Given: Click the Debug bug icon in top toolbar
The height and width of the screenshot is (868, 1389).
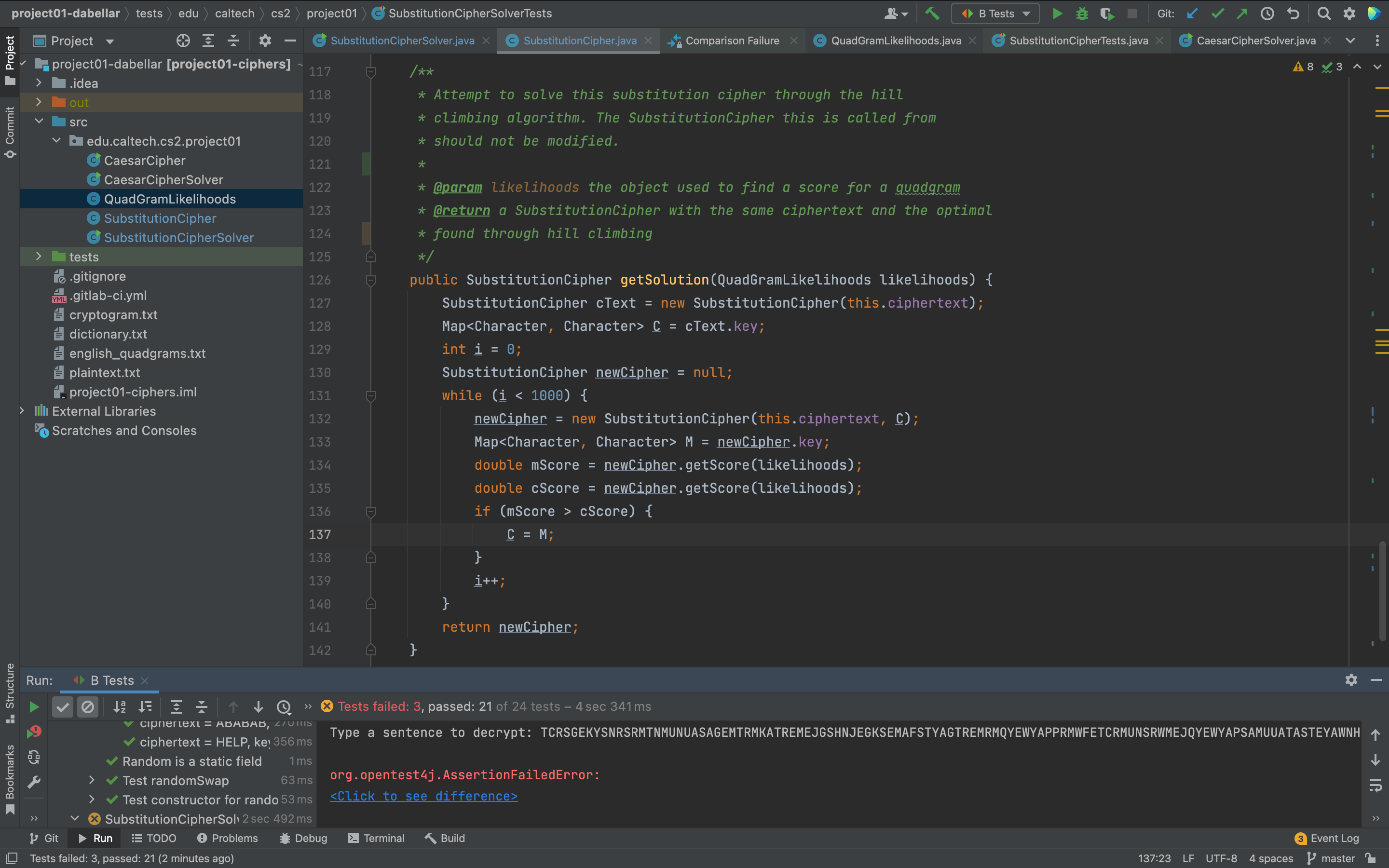Looking at the screenshot, I should [x=1082, y=13].
